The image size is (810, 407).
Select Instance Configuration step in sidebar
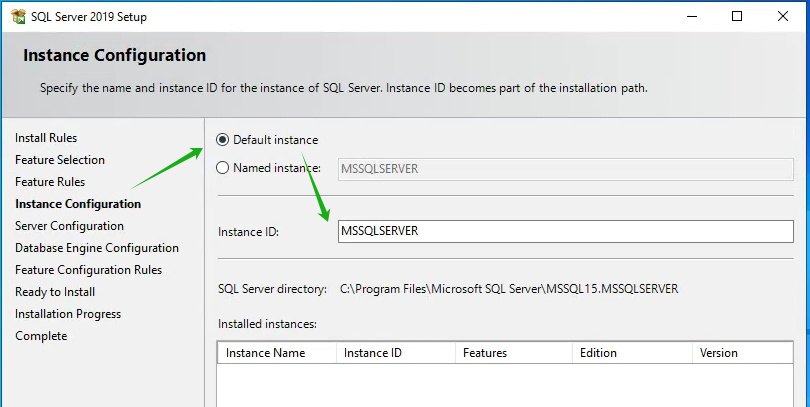click(x=78, y=204)
